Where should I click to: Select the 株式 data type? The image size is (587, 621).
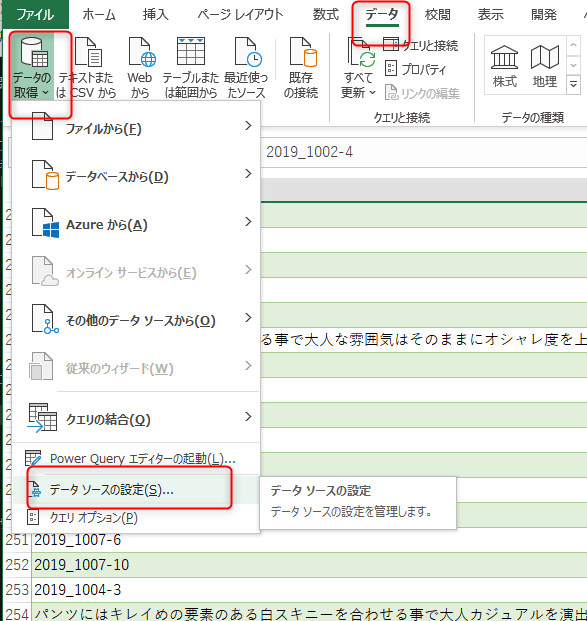click(x=504, y=66)
